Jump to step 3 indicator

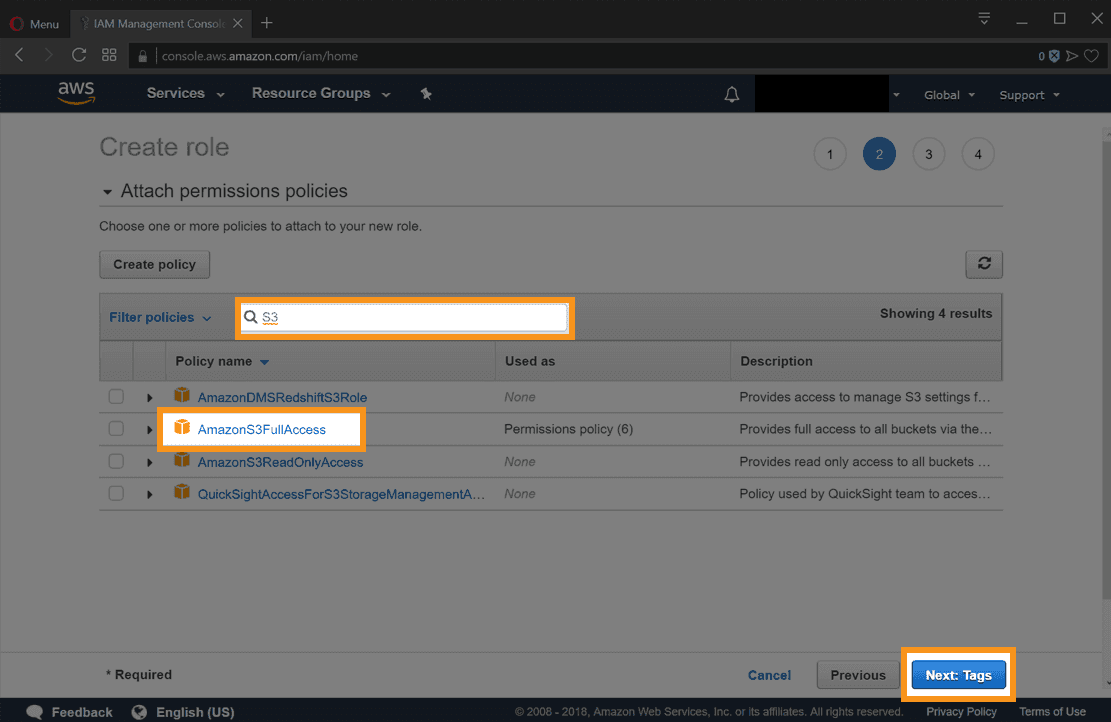928,154
